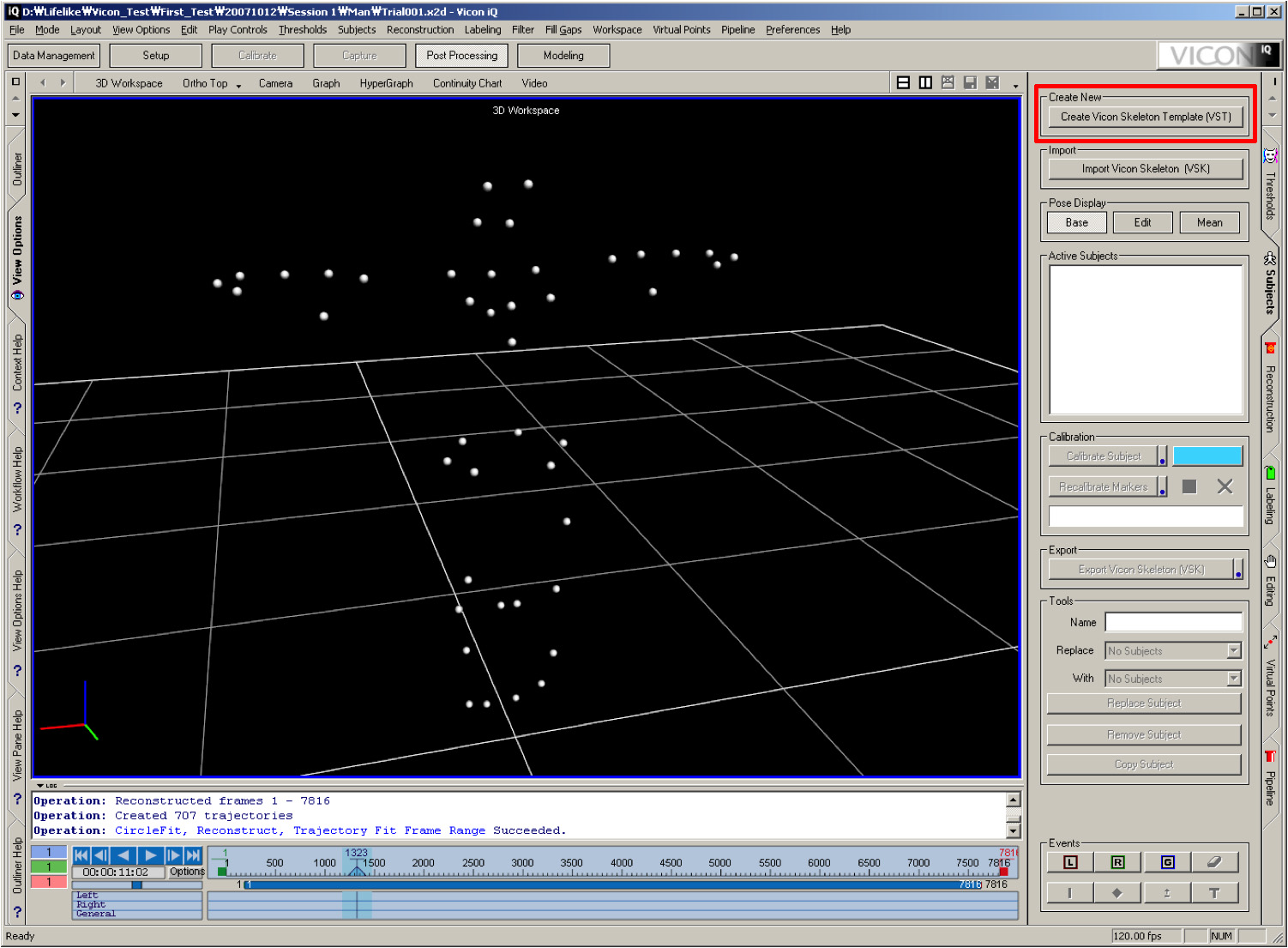Play the trial forward
This screenshot has width=1288, height=948.
click(150, 855)
